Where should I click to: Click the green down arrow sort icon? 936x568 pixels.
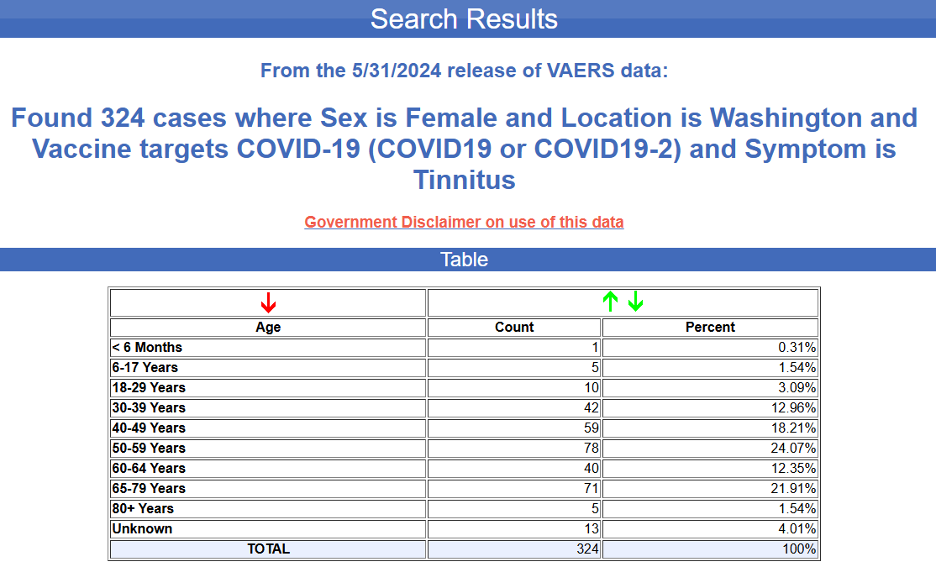[636, 301]
